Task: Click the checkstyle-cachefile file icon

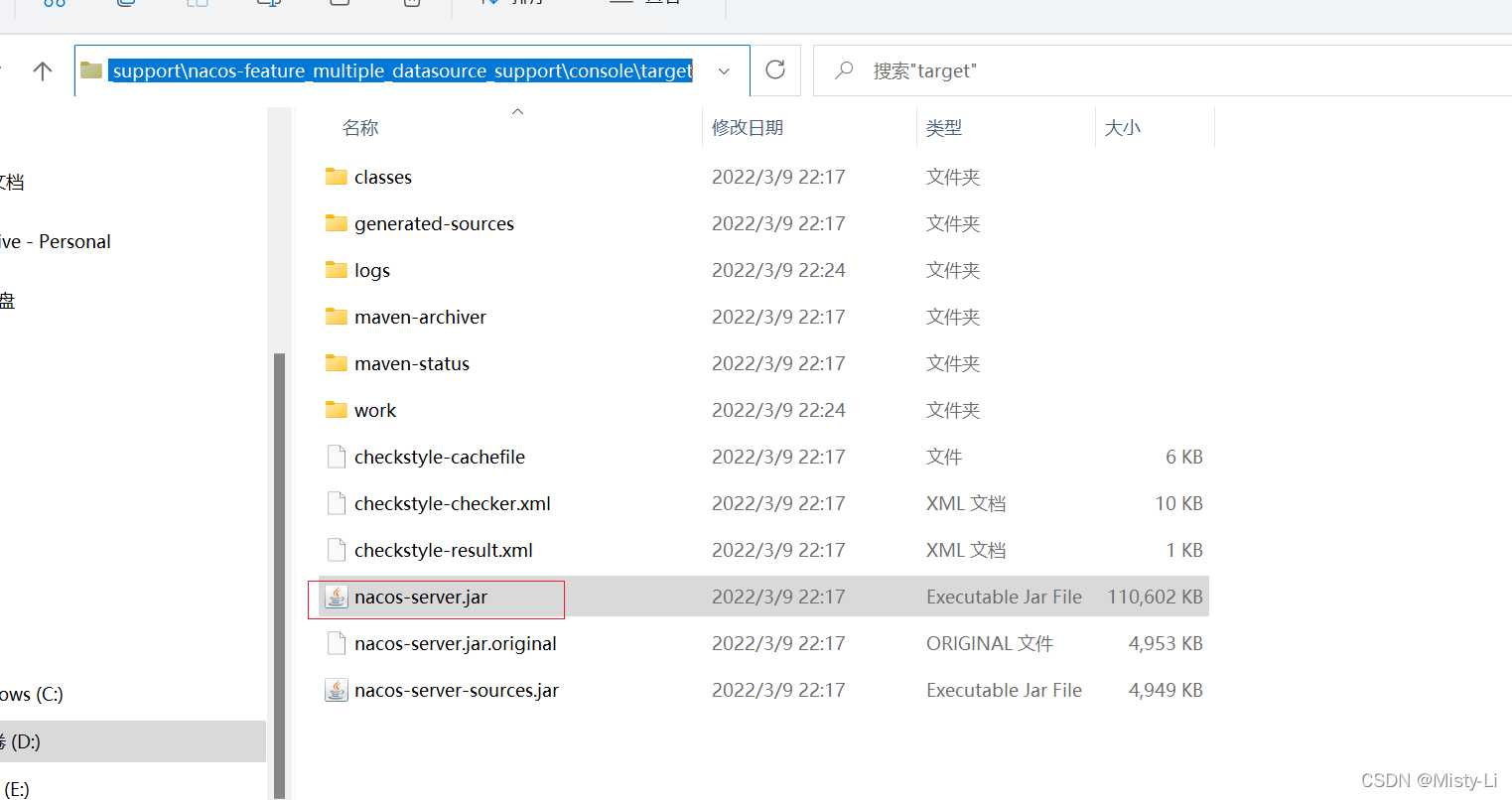Action: (x=337, y=457)
